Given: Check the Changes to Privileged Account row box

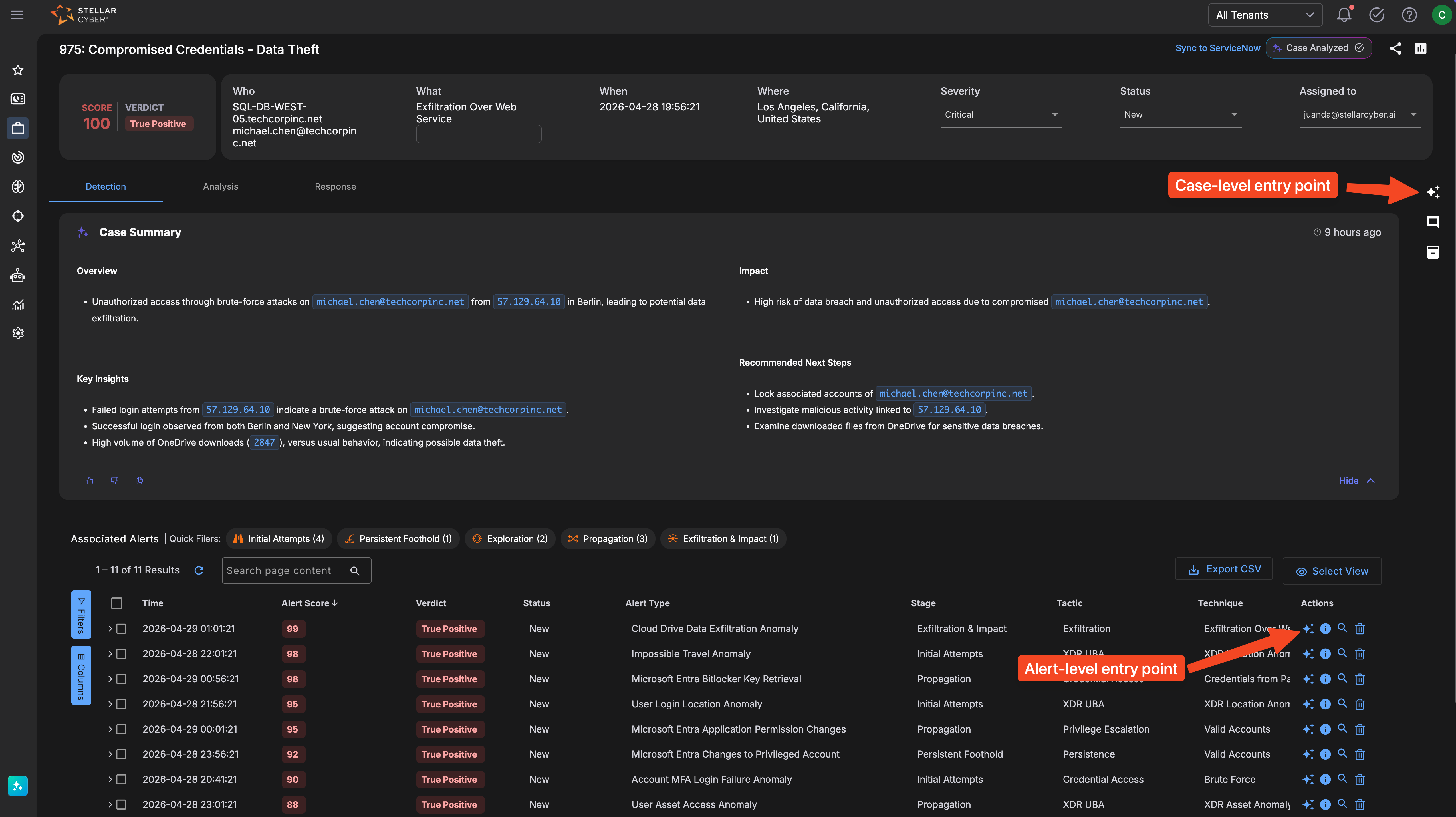Looking at the screenshot, I should [122, 754].
